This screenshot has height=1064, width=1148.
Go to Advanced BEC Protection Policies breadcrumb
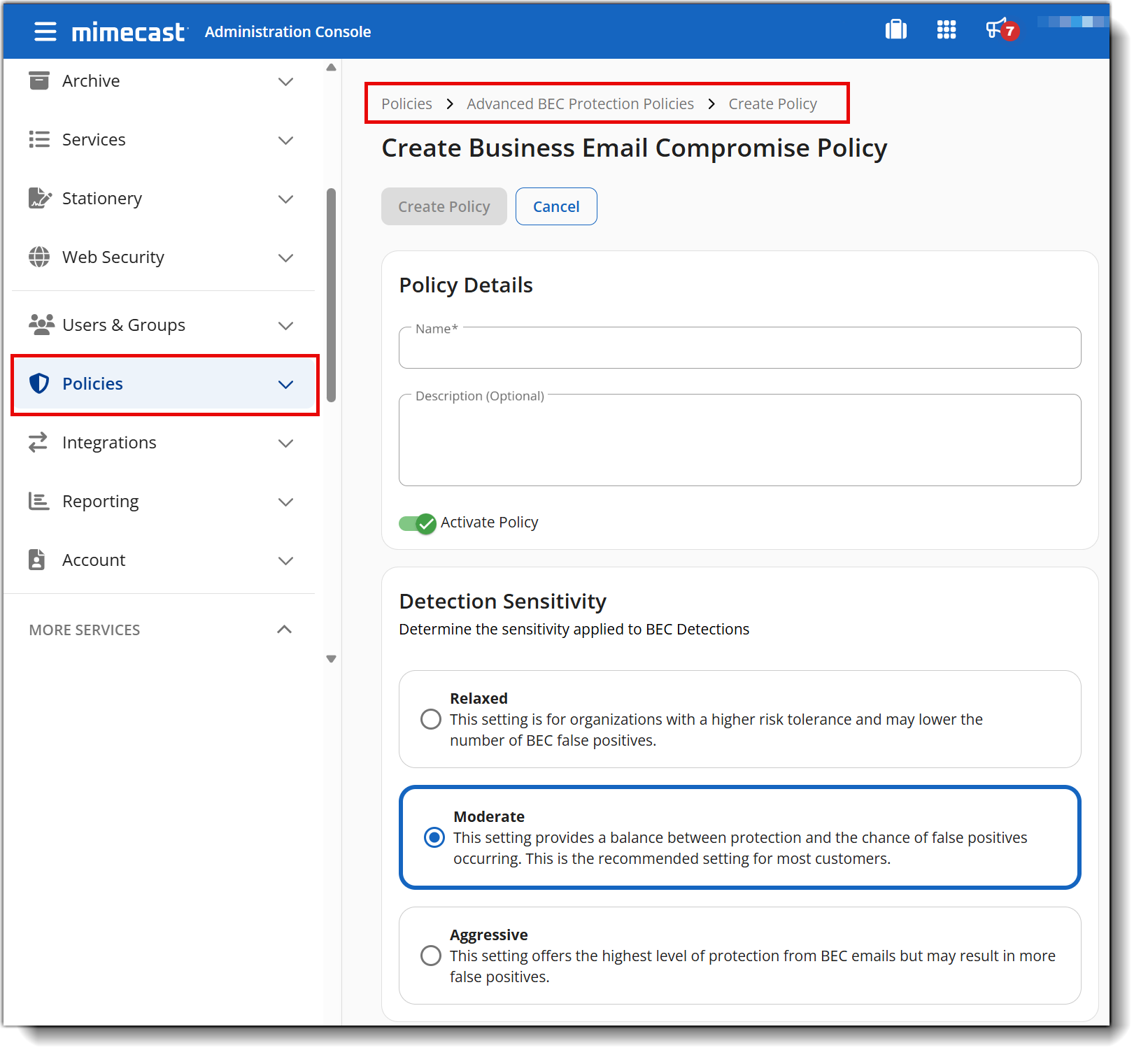(x=581, y=104)
